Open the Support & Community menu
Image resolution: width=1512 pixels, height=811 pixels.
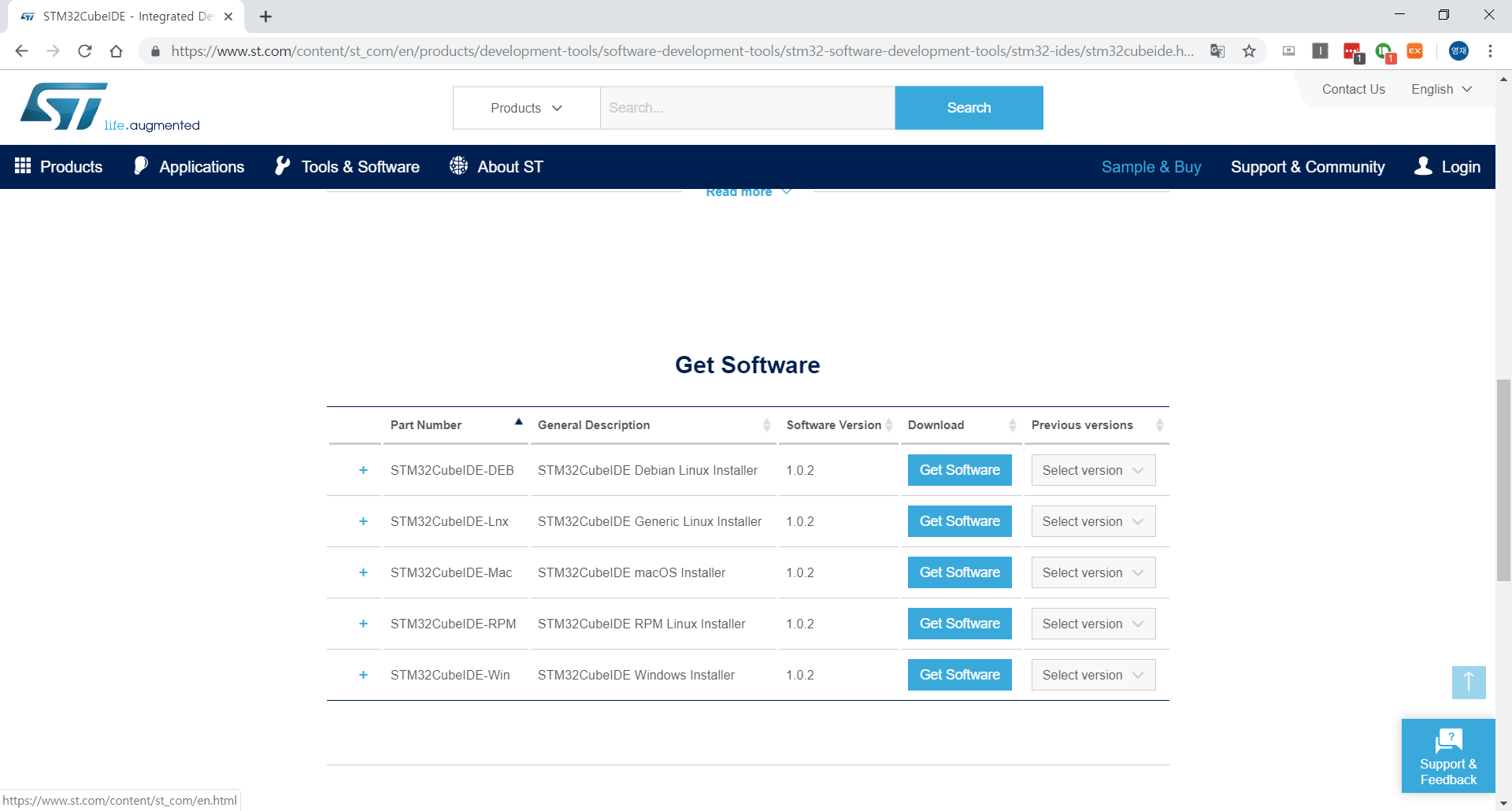1307,167
